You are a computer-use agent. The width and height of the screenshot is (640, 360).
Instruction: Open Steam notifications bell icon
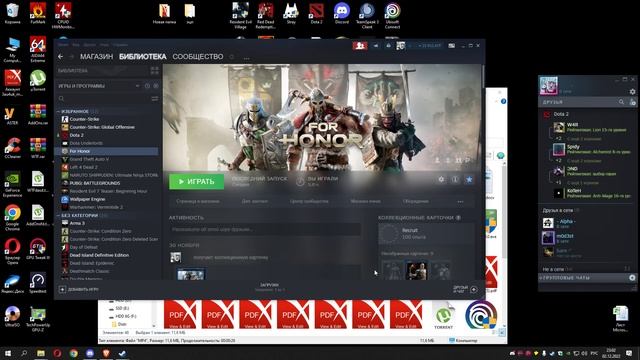(x=388, y=46)
